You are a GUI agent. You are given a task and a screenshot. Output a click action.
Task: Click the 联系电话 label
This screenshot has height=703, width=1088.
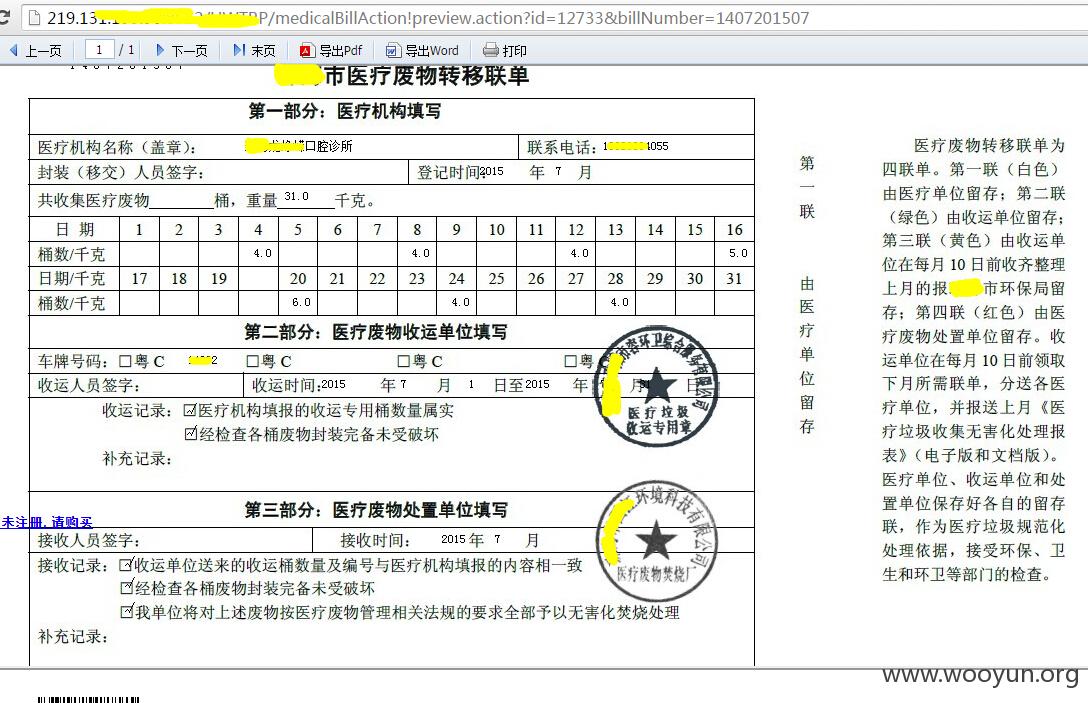coord(561,147)
